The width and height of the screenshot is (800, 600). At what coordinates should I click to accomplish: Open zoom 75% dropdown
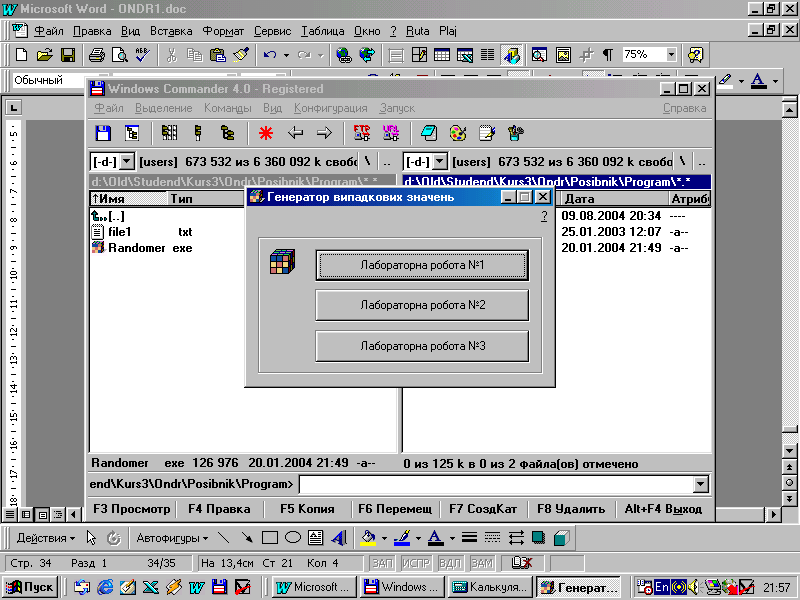tap(671, 55)
